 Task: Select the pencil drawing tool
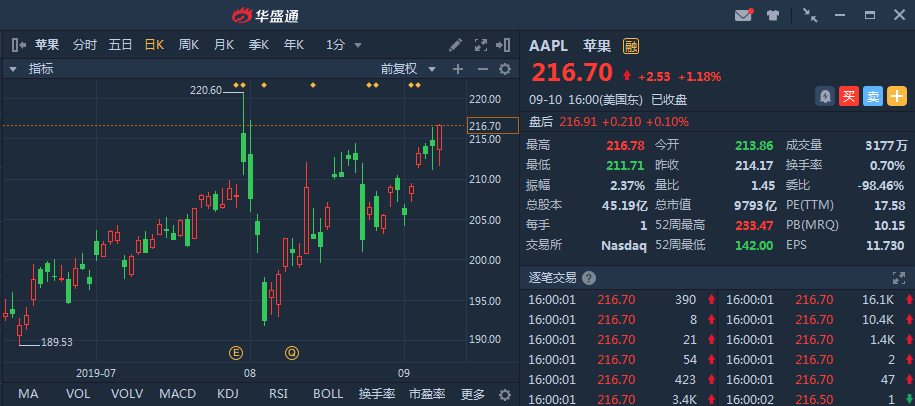click(456, 45)
